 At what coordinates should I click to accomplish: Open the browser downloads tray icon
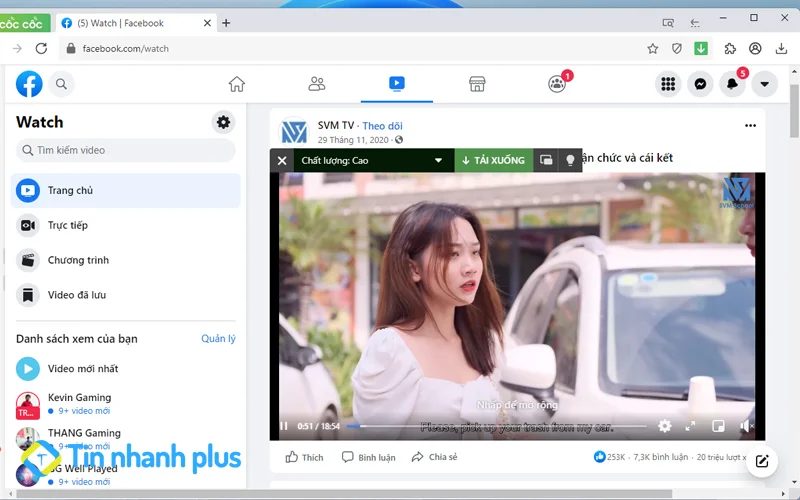(781, 48)
